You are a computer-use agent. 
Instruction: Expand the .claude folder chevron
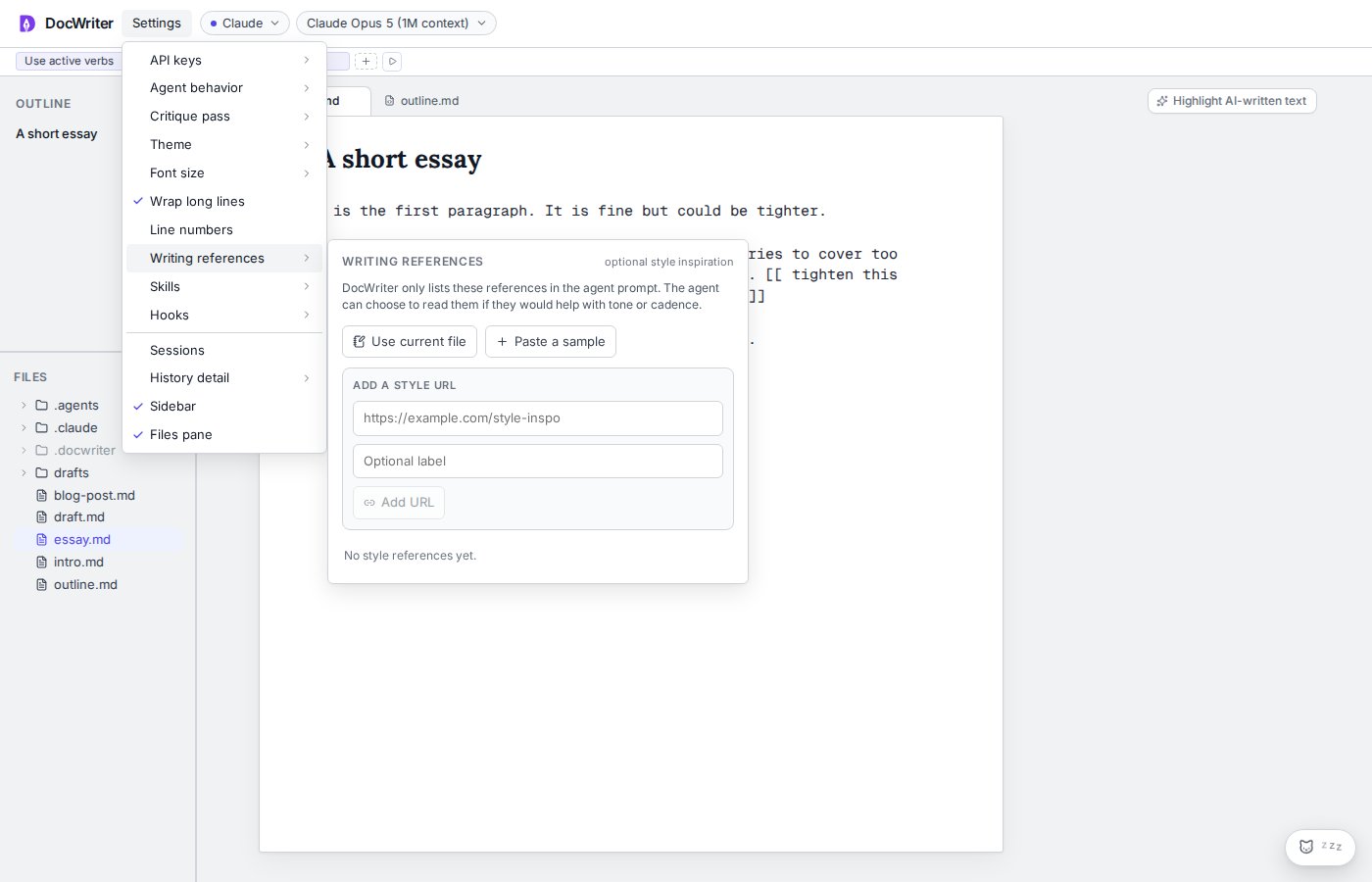[x=24, y=428]
